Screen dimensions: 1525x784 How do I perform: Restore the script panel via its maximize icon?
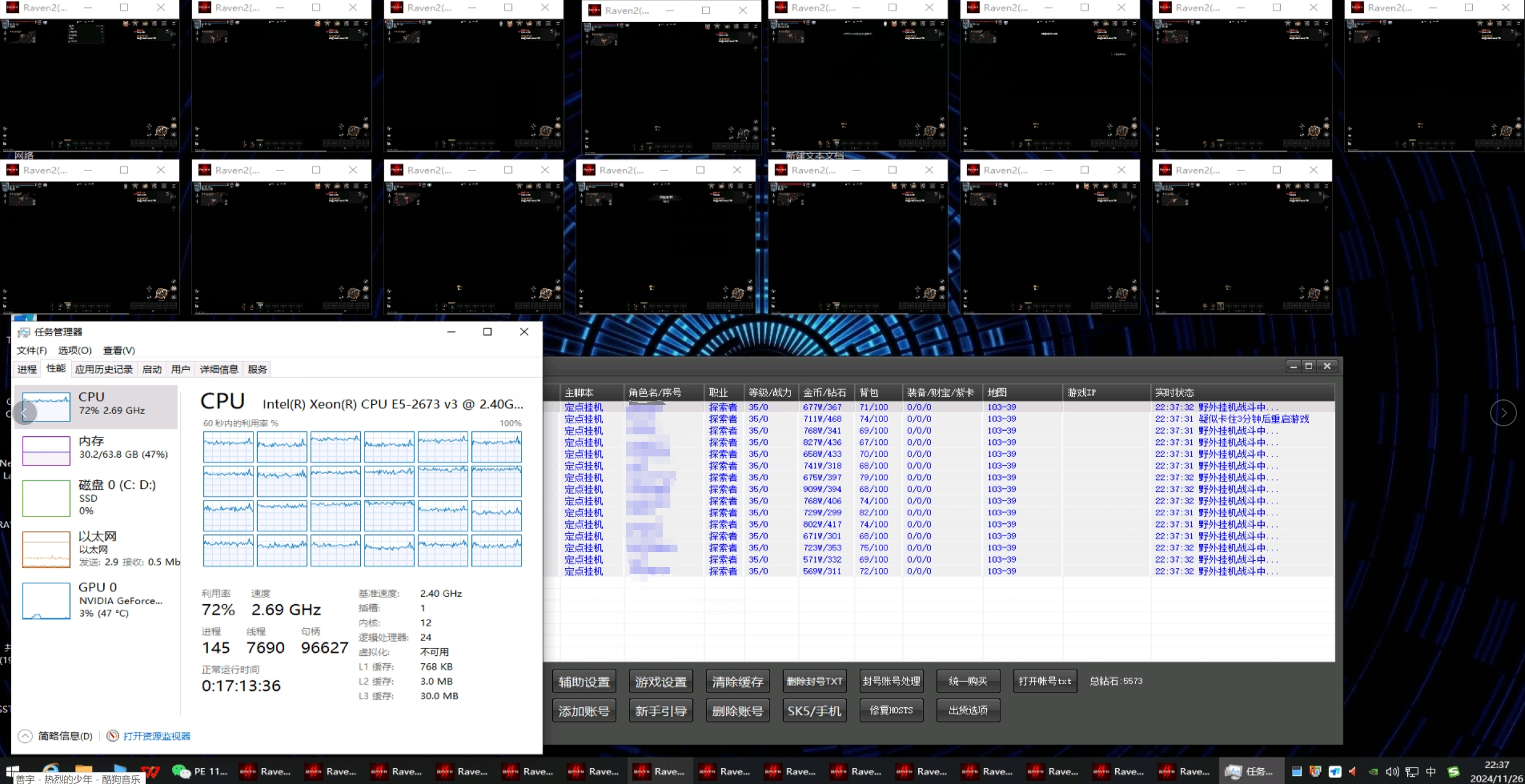tap(1308, 366)
